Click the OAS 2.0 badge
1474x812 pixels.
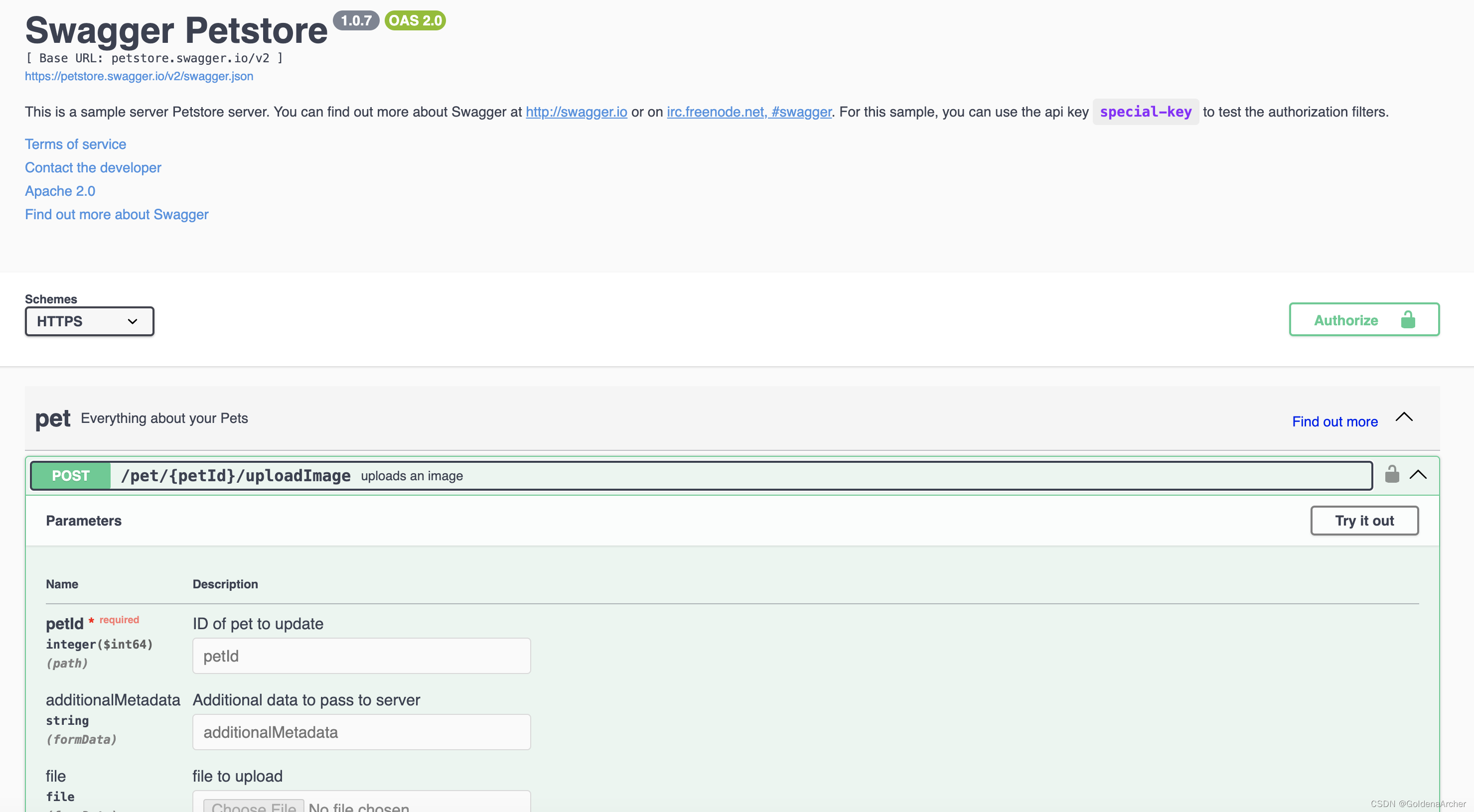pyautogui.click(x=415, y=20)
